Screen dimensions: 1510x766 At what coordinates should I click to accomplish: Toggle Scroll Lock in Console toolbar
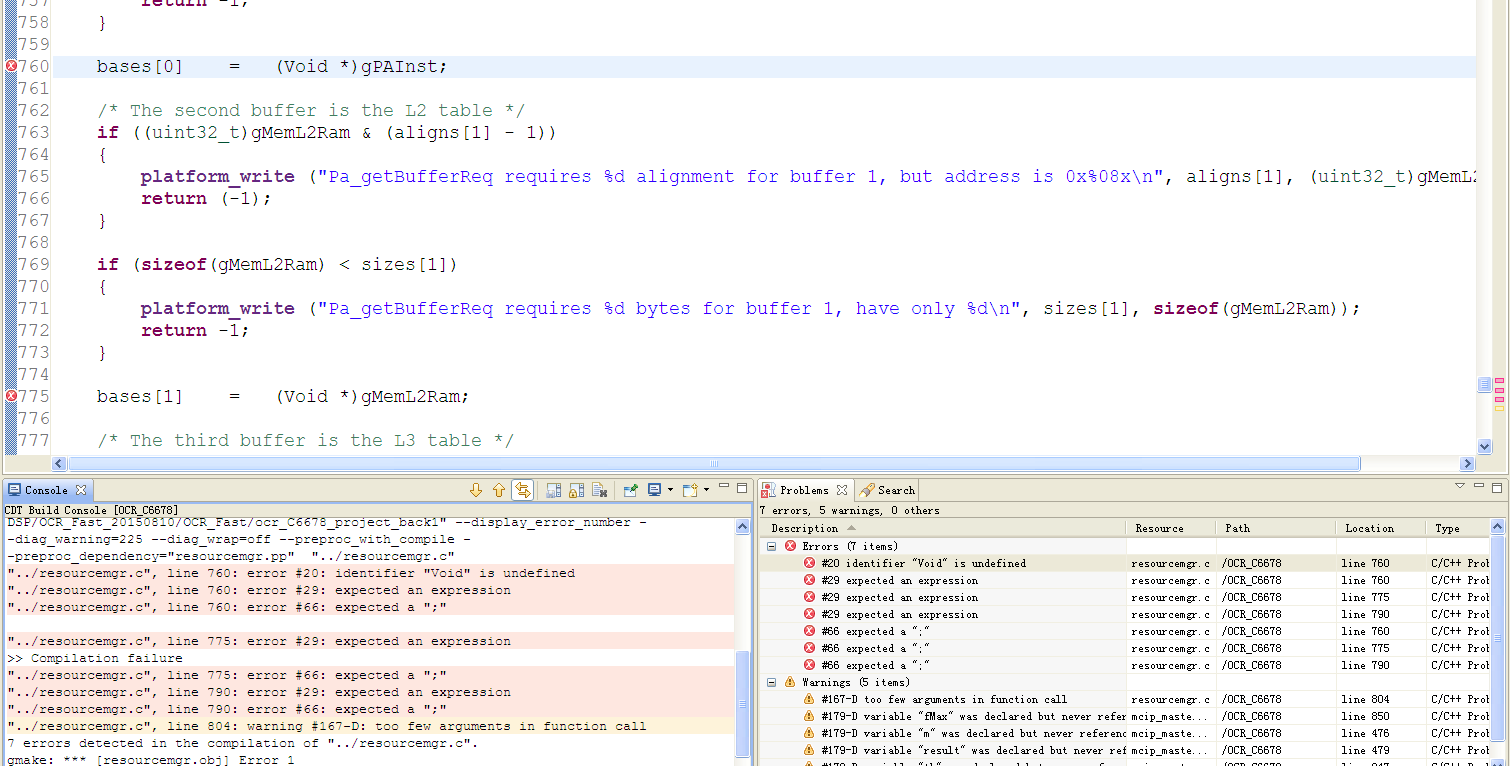coord(576,490)
